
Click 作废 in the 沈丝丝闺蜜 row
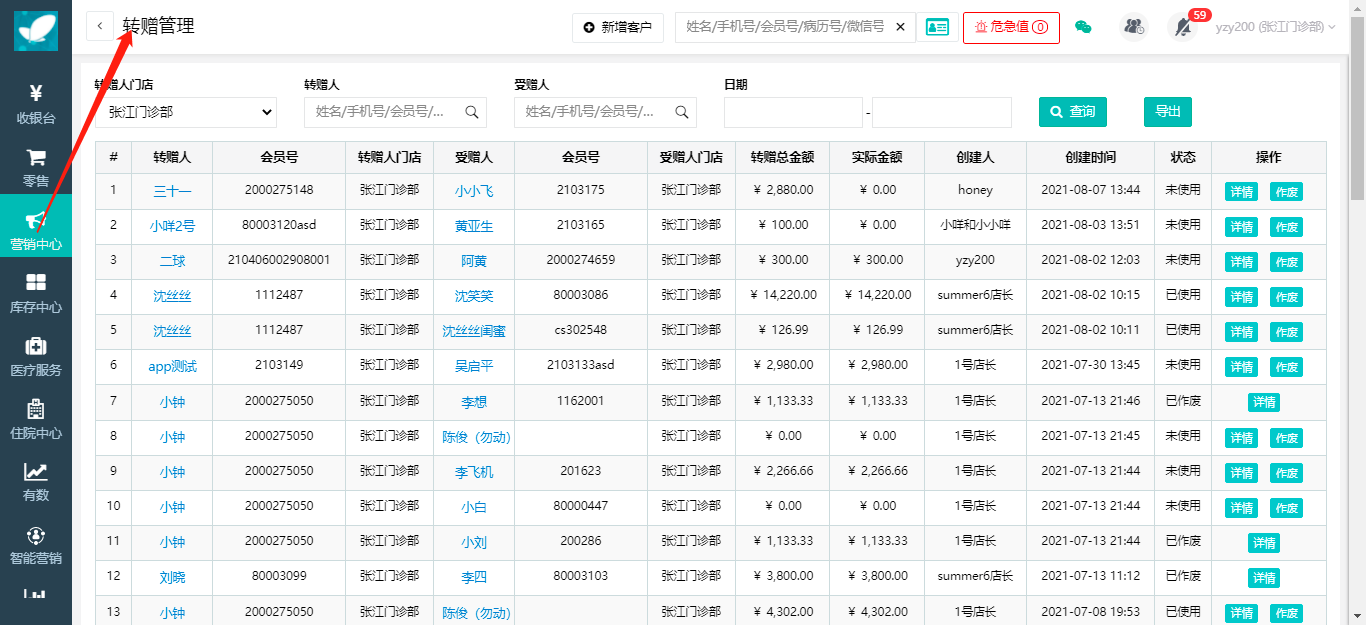tap(1286, 332)
